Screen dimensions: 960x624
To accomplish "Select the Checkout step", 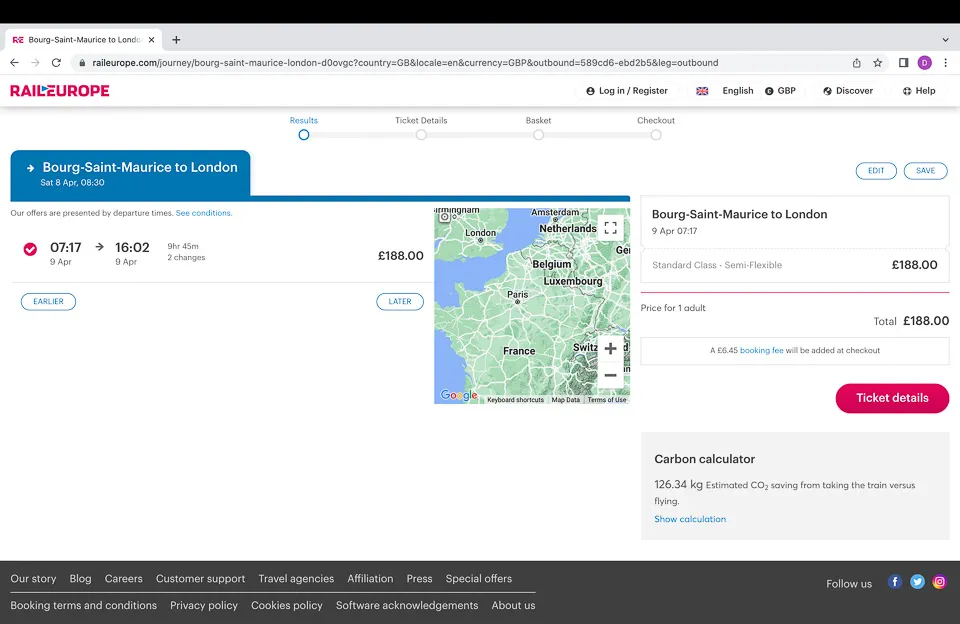I will [656, 135].
